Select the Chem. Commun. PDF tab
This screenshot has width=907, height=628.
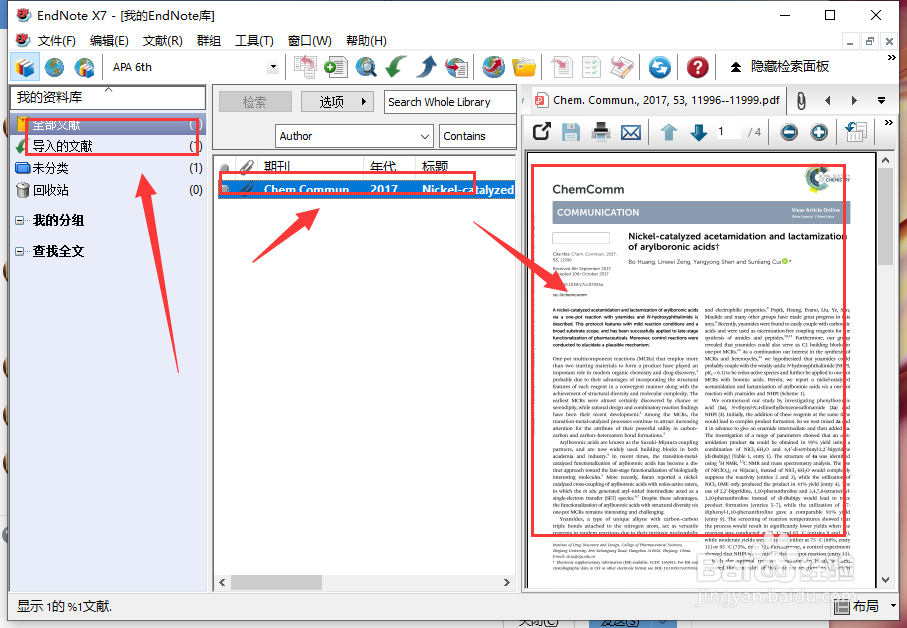tap(658, 100)
